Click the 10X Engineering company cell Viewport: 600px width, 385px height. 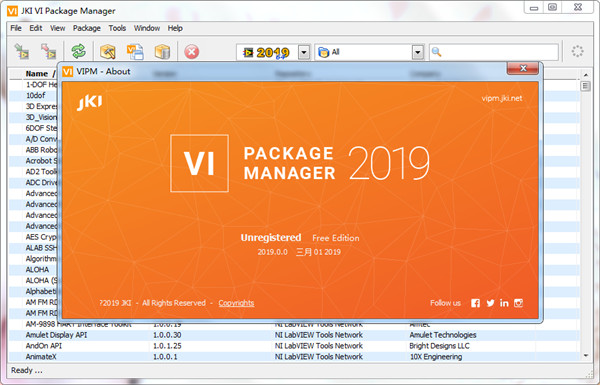tap(436, 357)
